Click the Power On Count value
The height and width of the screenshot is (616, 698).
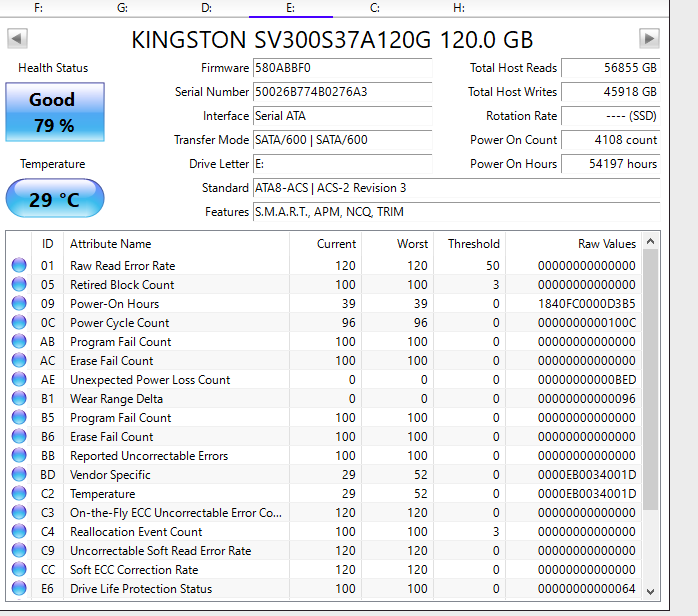coord(610,140)
